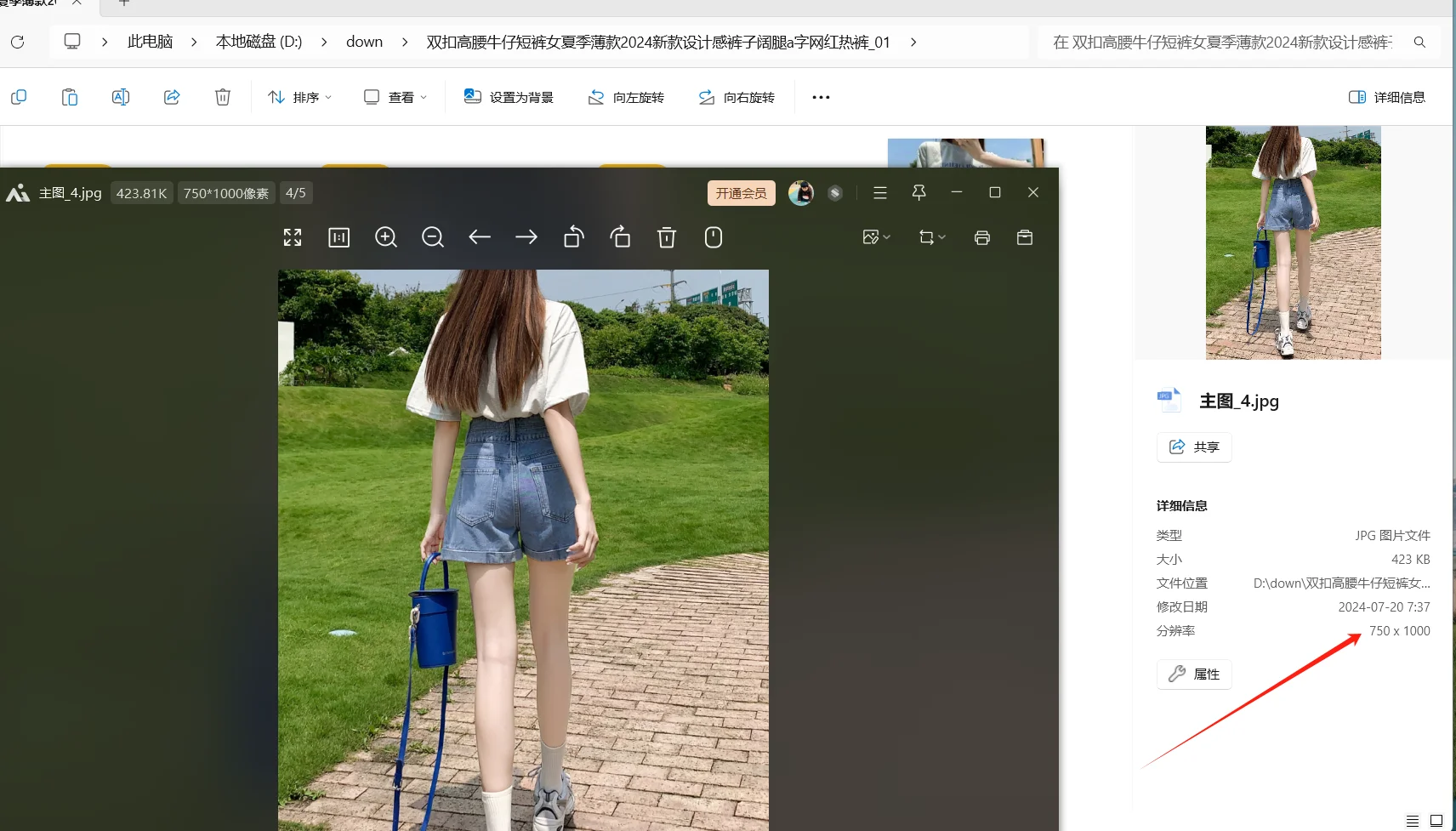Screen dimensions: 1456x831
Task: Navigate forward to the next image arrow
Action: 526,237
